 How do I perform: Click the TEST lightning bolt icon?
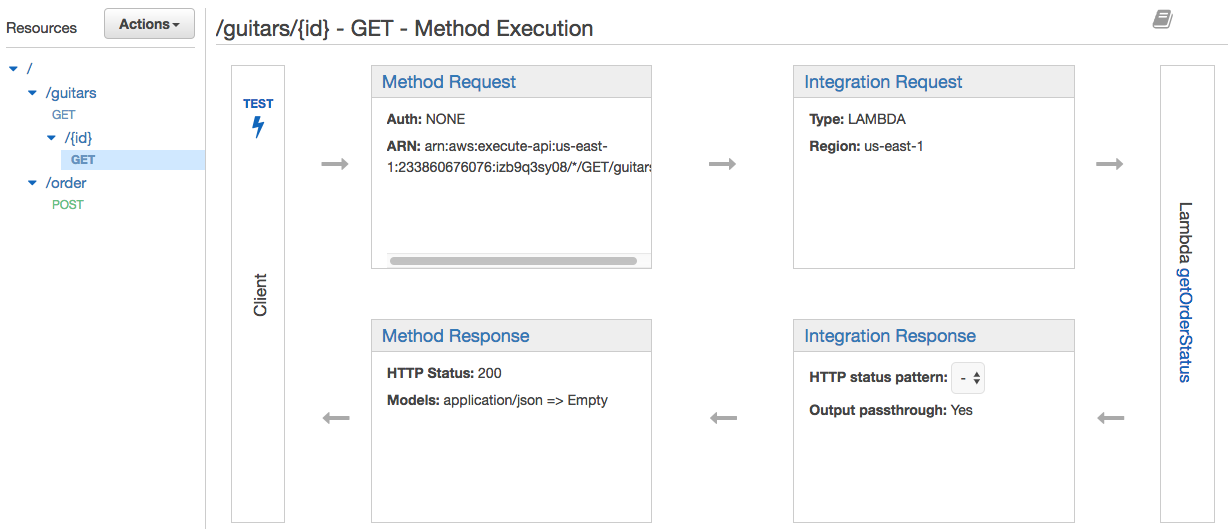click(x=258, y=127)
